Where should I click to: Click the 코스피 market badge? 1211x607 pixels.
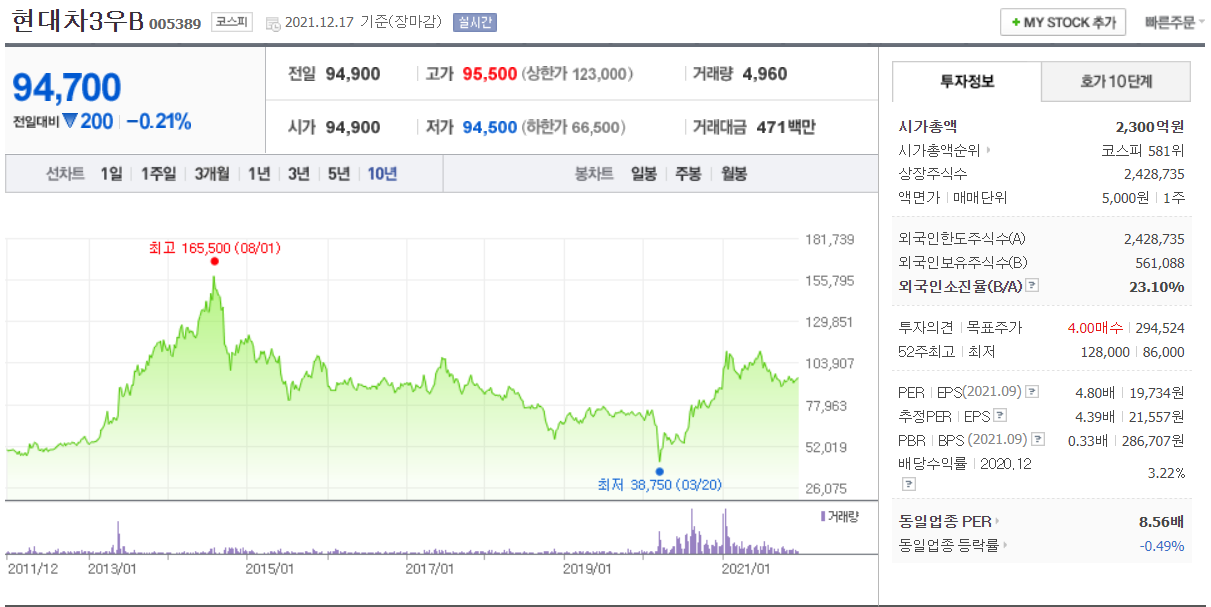point(233,22)
